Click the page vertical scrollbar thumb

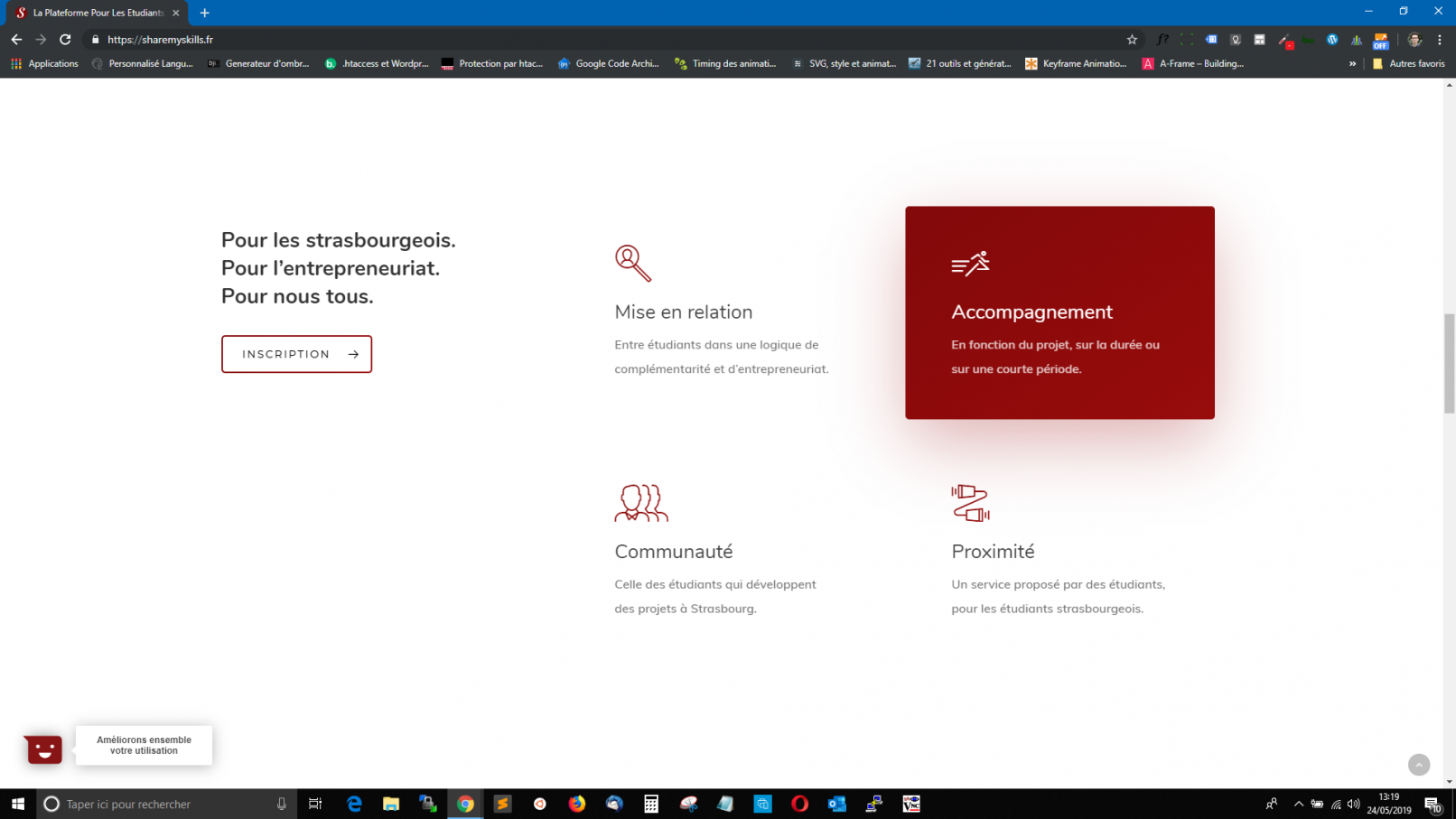point(1449,363)
